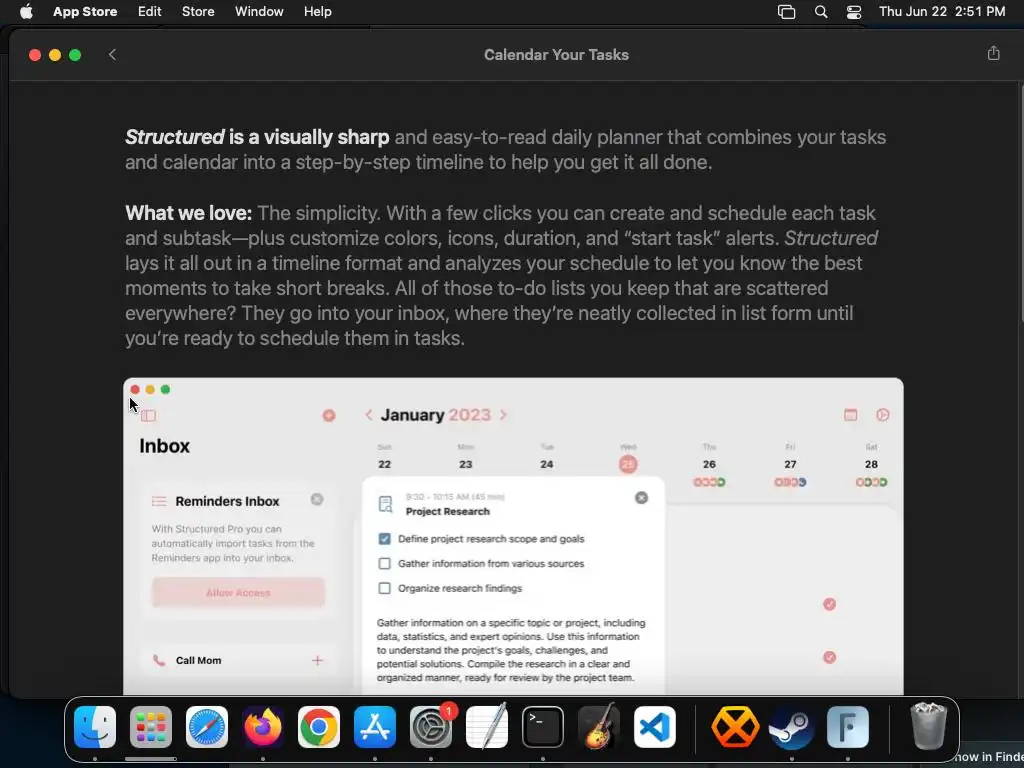Select Saturday 28 in the week row
Image resolution: width=1024 pixels, height=768 pixels.
[871, 464]
